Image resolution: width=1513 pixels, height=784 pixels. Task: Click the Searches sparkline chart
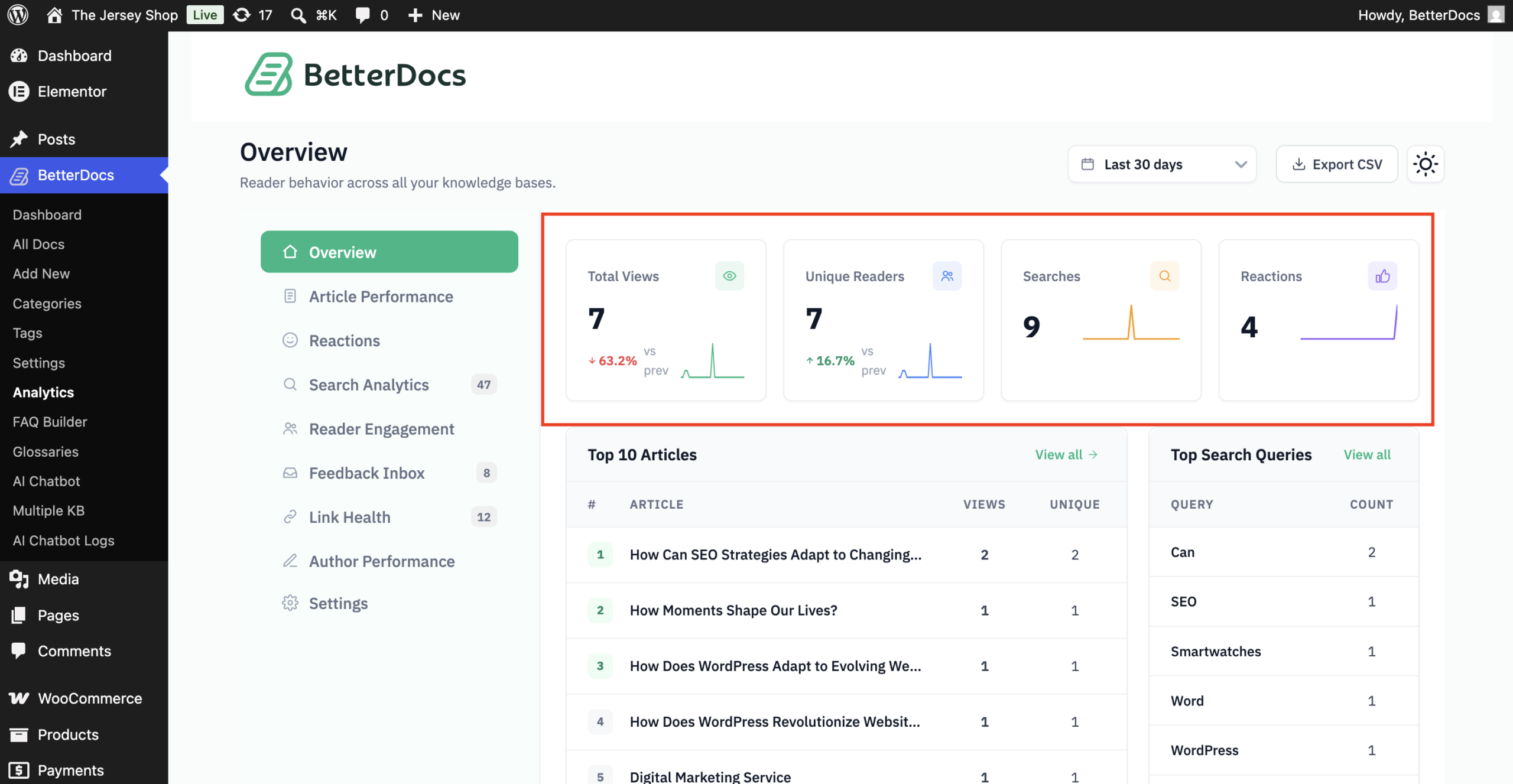click(x=1131, y=323)
